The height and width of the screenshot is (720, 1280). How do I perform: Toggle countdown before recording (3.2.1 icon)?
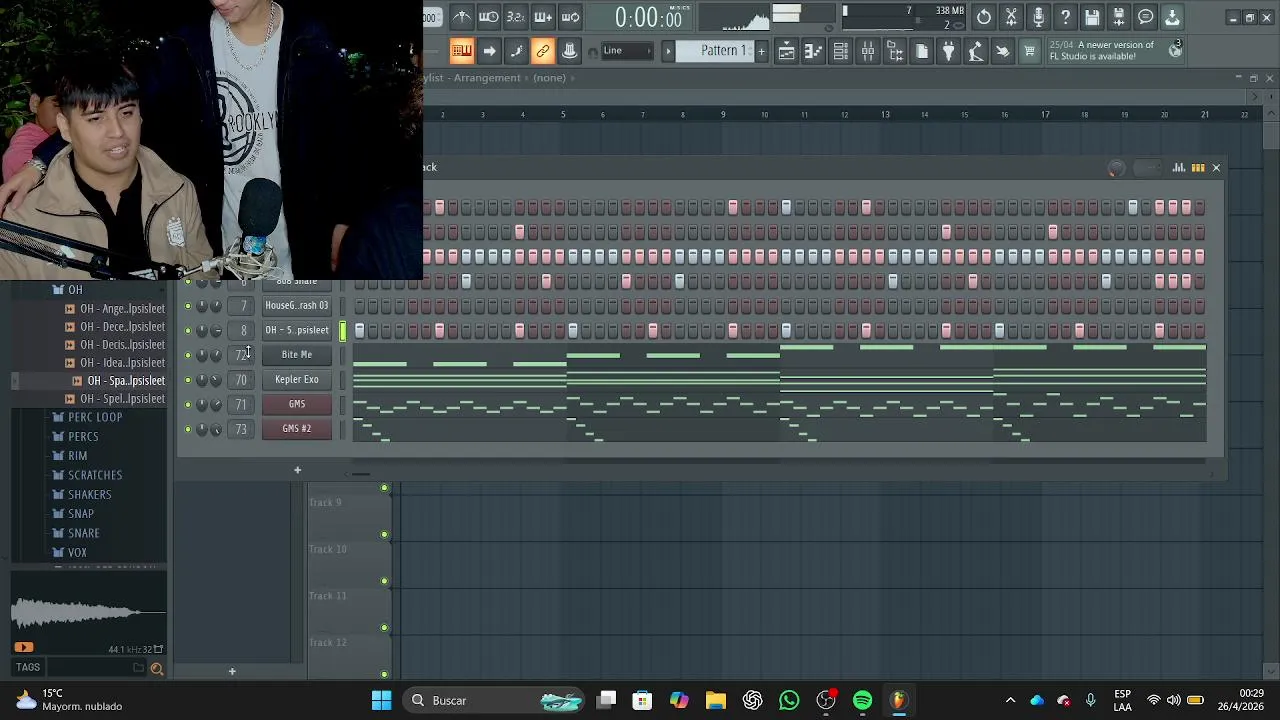(515, 17)
